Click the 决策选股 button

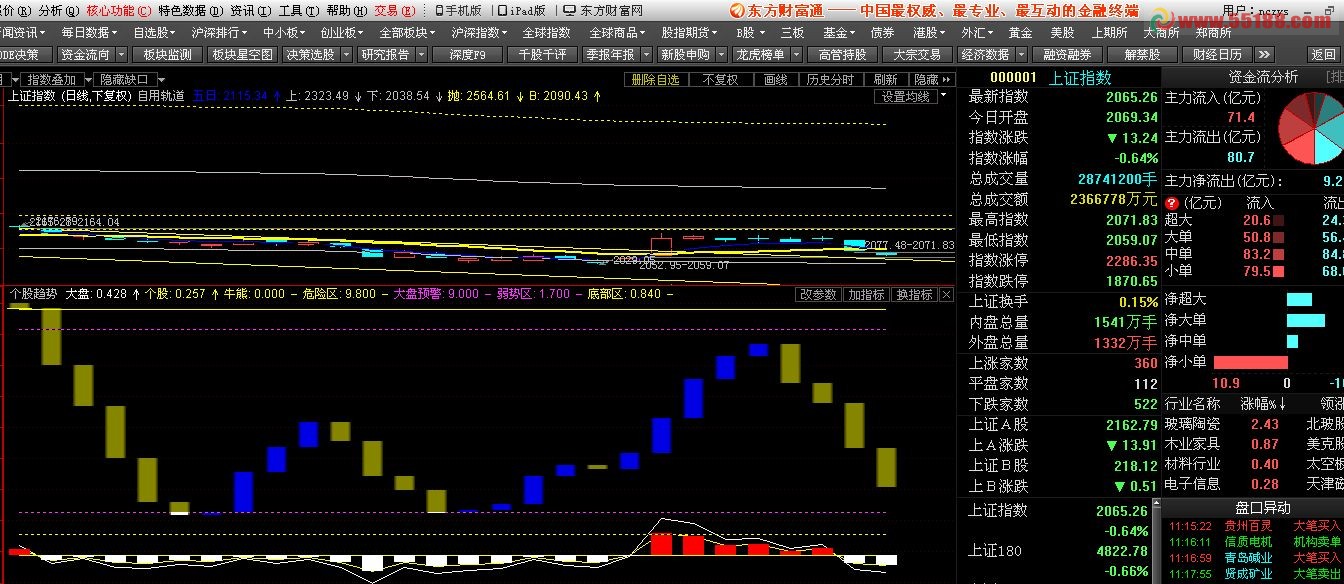[311, 55]
